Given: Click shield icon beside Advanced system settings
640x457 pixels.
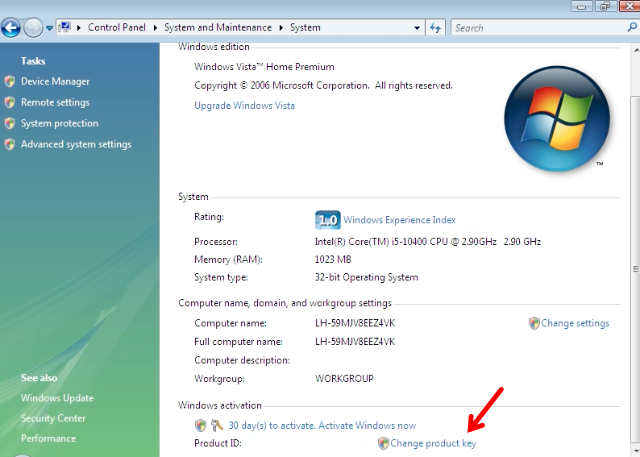Looking at the screenshot, I should click(x=10, y=144).
